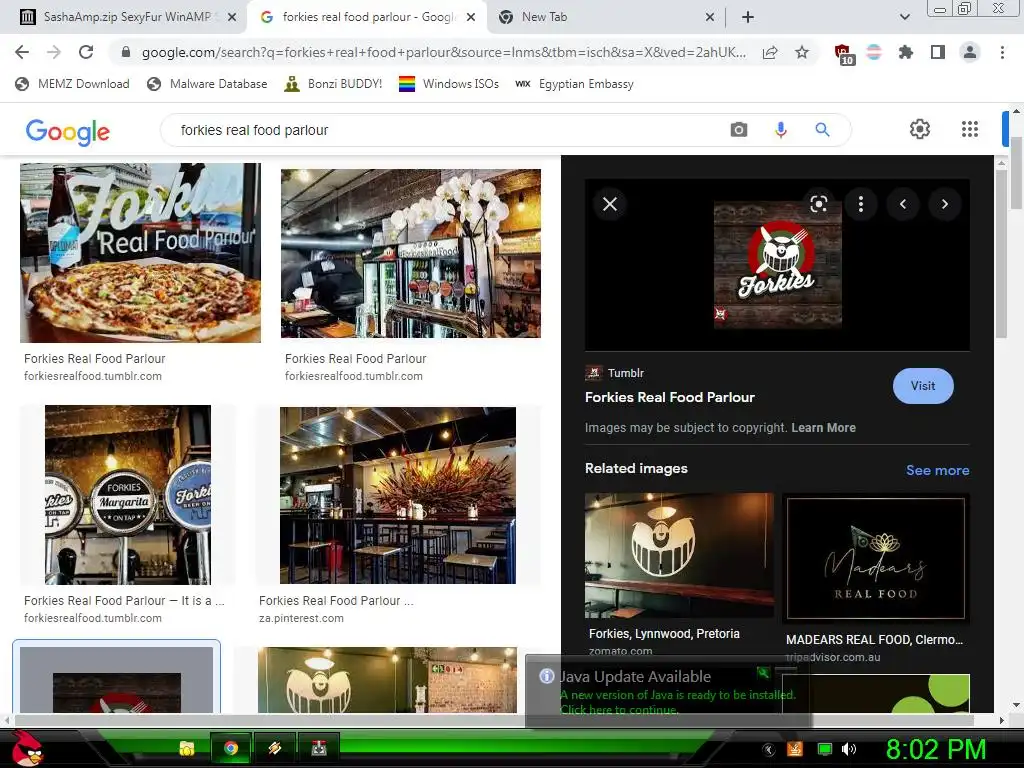Open Forkies Margarita tap handles thumbnail
This screenshot has width=1024, height=768.
[x=128, y=494]
